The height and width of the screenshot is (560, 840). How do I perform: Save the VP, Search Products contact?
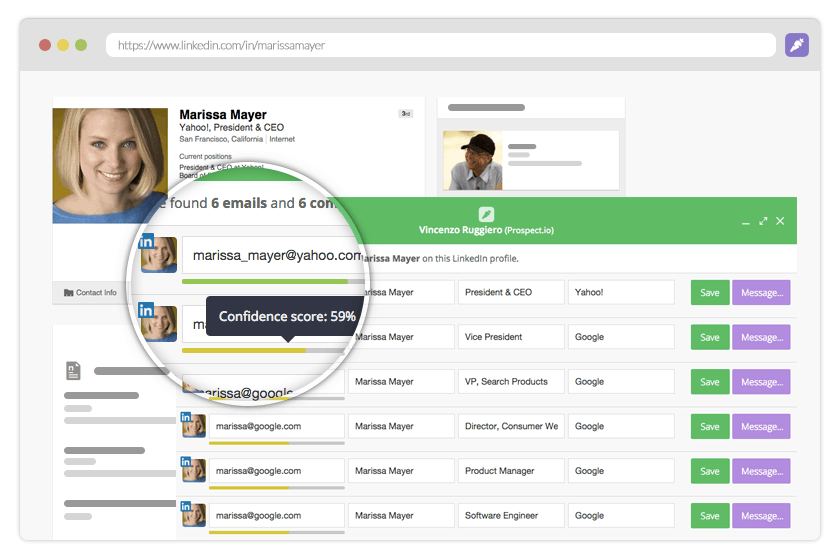710,382
